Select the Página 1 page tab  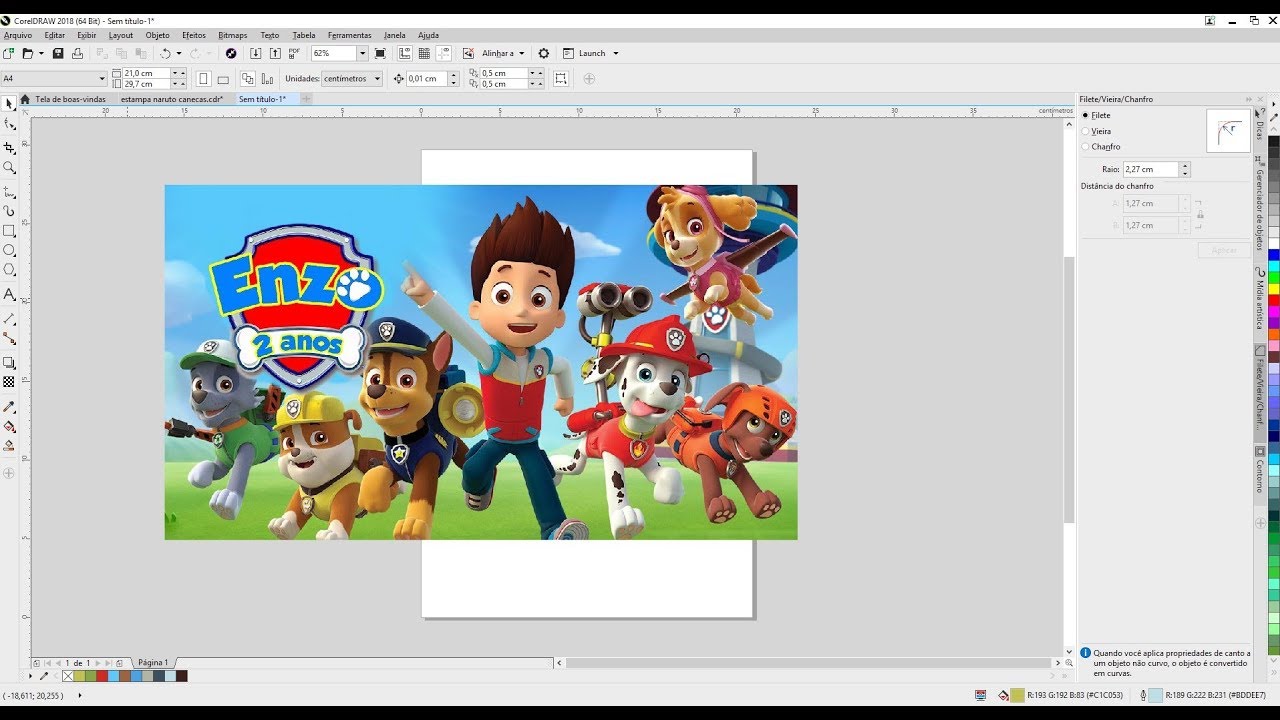click(153, 663)
